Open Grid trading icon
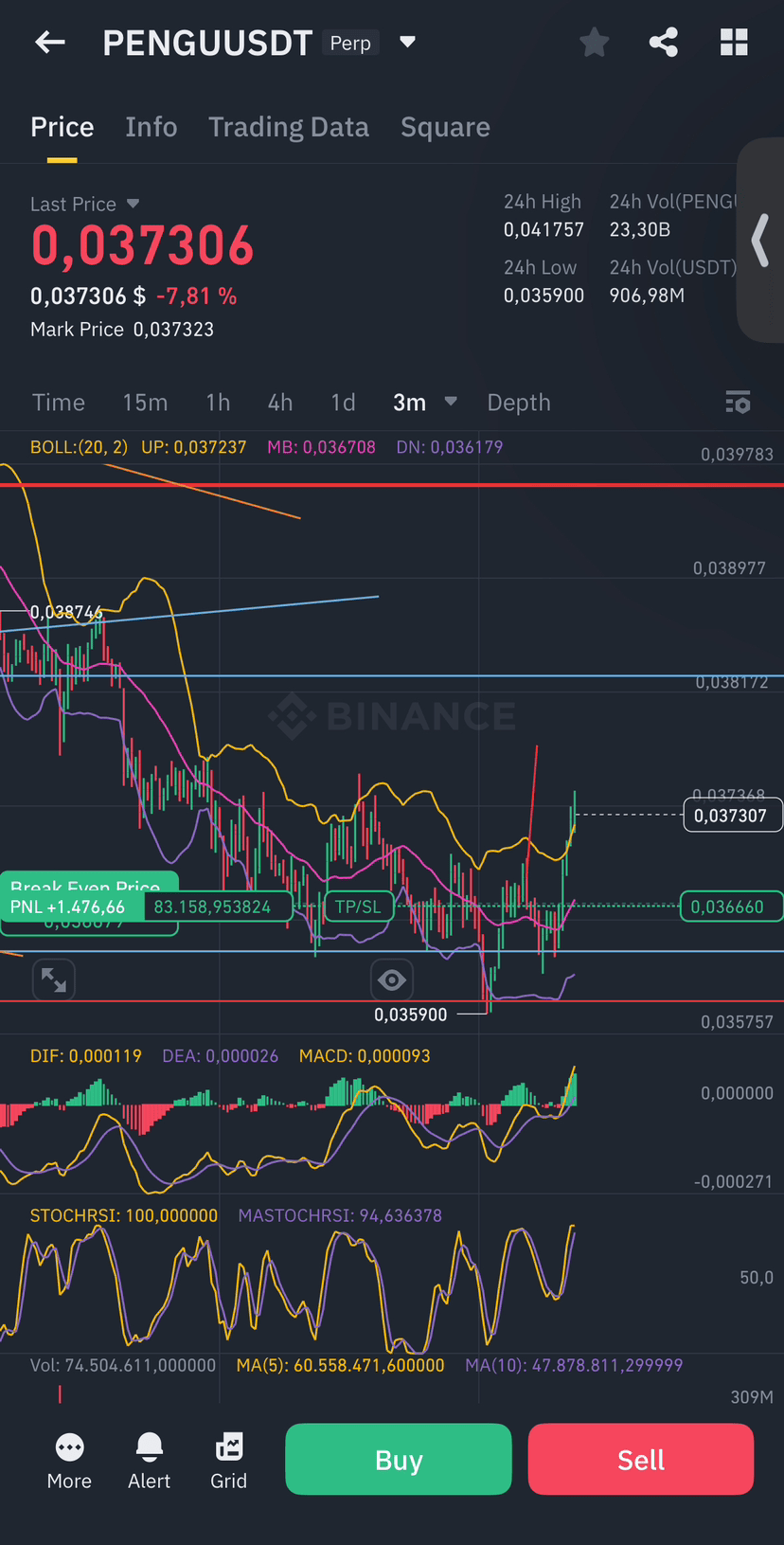Screen dimensions: 784x1545 point(228,1460)
